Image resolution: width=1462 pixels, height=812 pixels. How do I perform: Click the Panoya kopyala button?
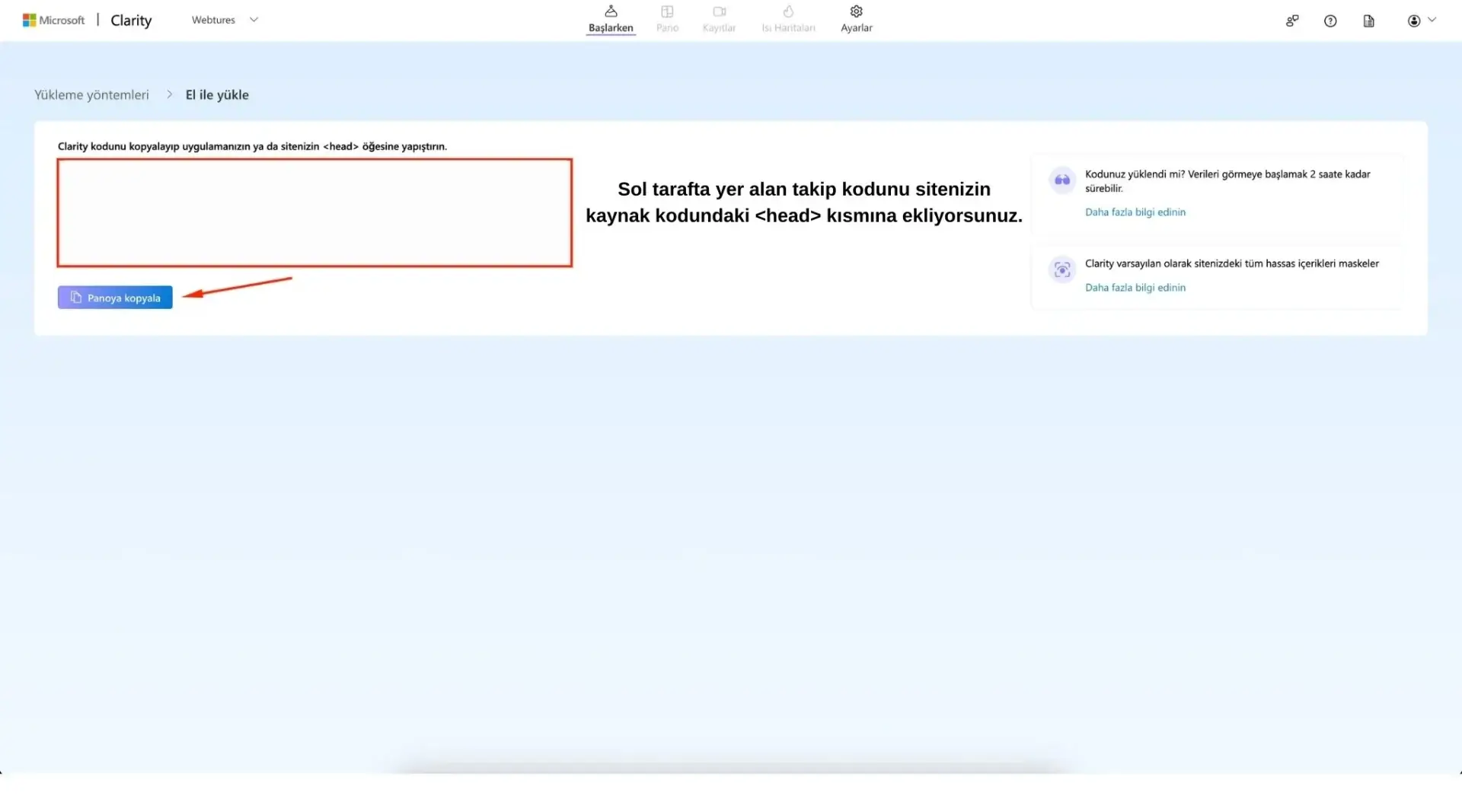114,297
